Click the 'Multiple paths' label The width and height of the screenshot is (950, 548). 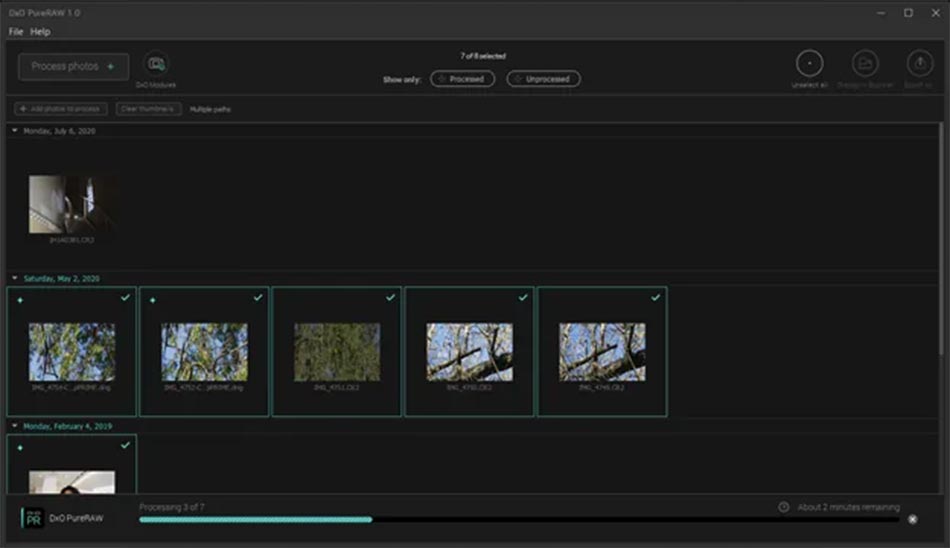click(x=210, y=110)
